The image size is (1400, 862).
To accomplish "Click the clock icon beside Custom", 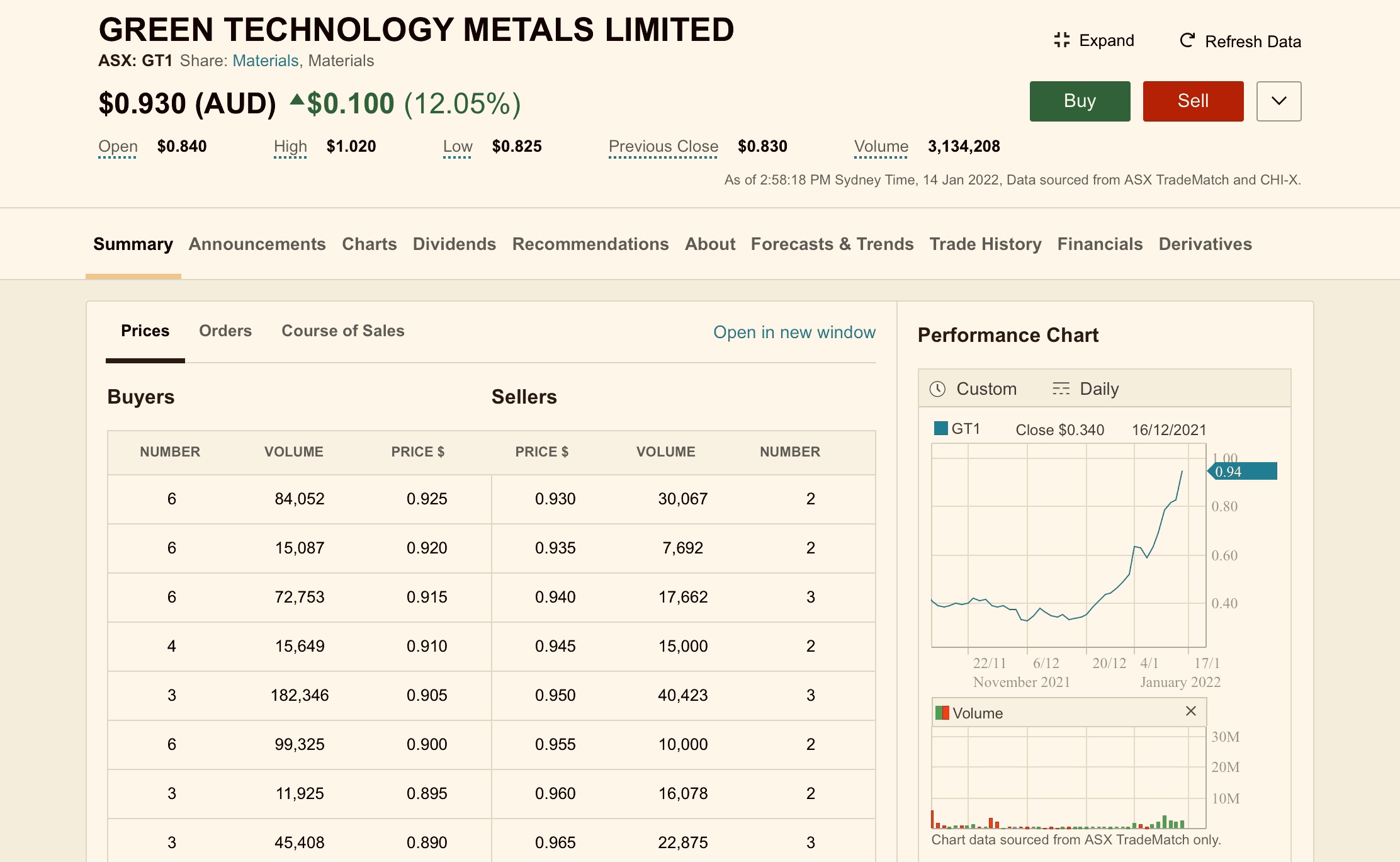I will coord(937,389).
